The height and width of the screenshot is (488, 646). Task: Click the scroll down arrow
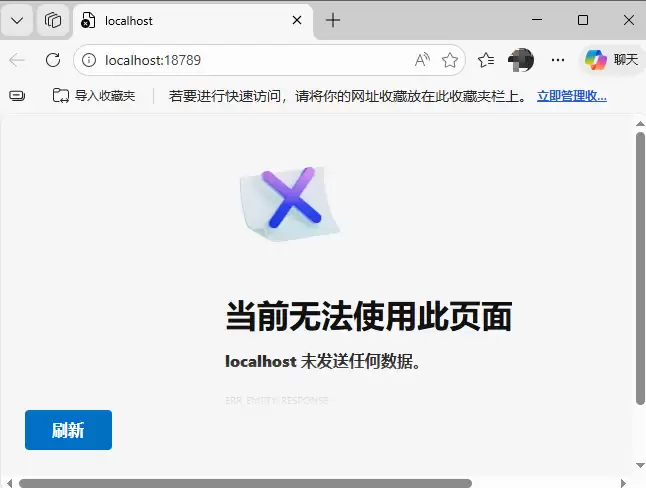tap(640, 465)
